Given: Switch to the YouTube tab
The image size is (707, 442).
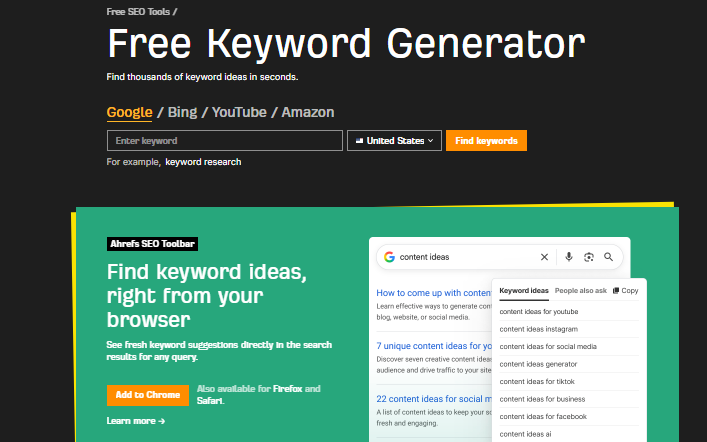Looking at the screenshot, I should click(239, 112).
